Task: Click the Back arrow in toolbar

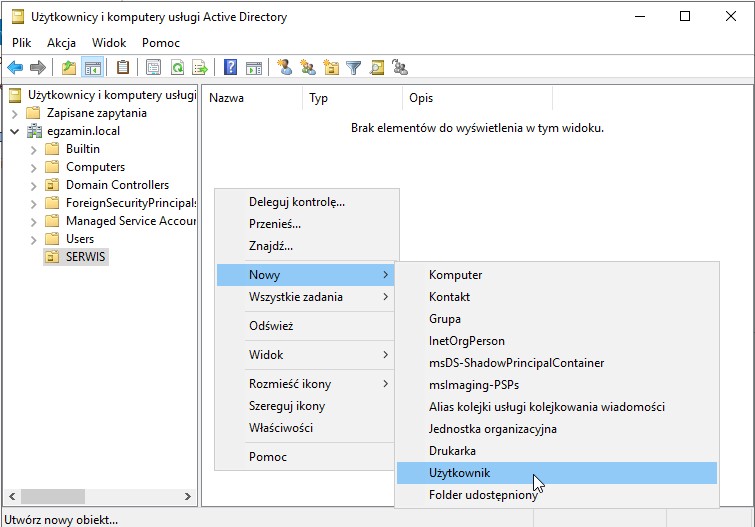Action: coord(15,68)
